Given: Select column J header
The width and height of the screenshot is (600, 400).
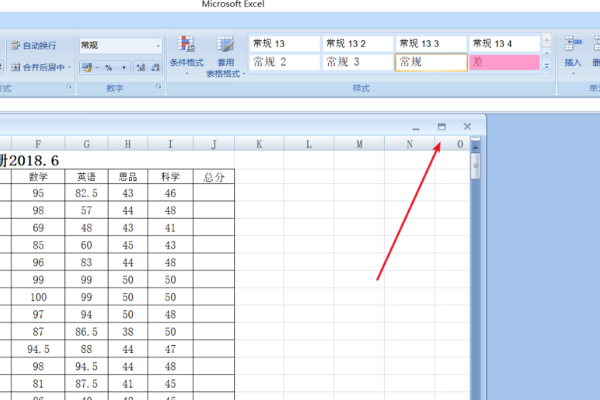Looking at the screenshot, I should (x=214, y=144).
